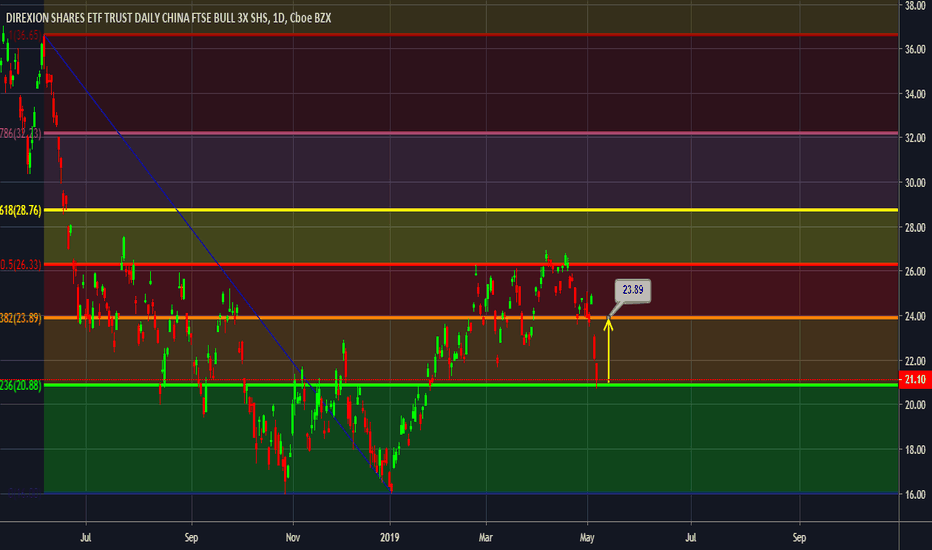Click the red 21.10 current price tag
The height and width of the screenshot is (550, 932).
coord(915,379)
